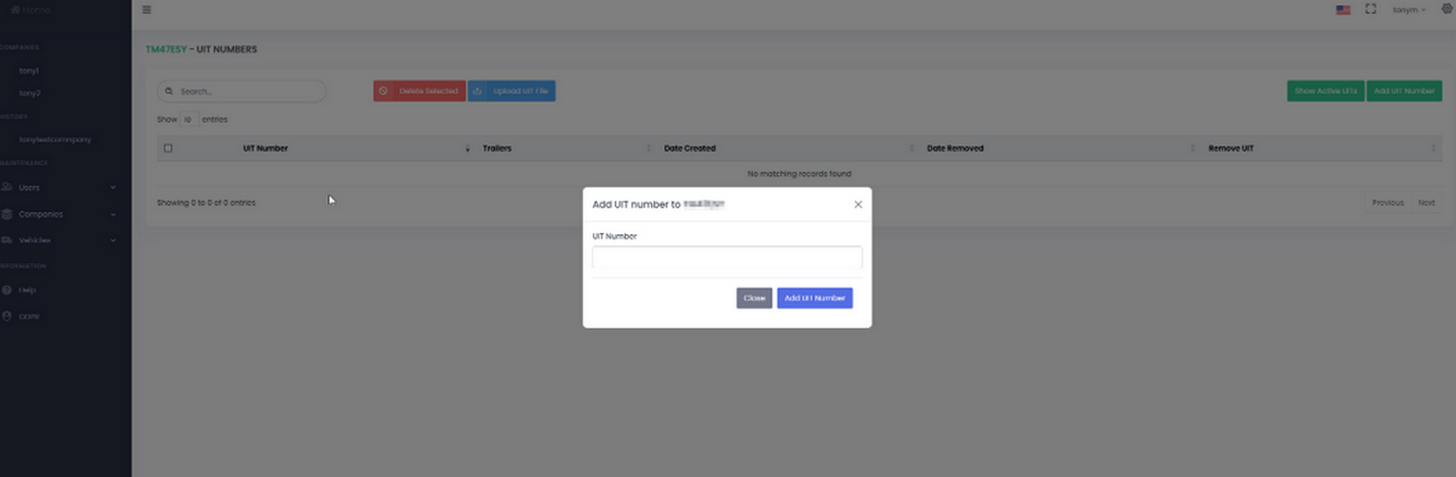Screen dimensions: 1456x477
Task: Expand the Users menu chevron
Action: pyautogui.click(x=113, y=187)
